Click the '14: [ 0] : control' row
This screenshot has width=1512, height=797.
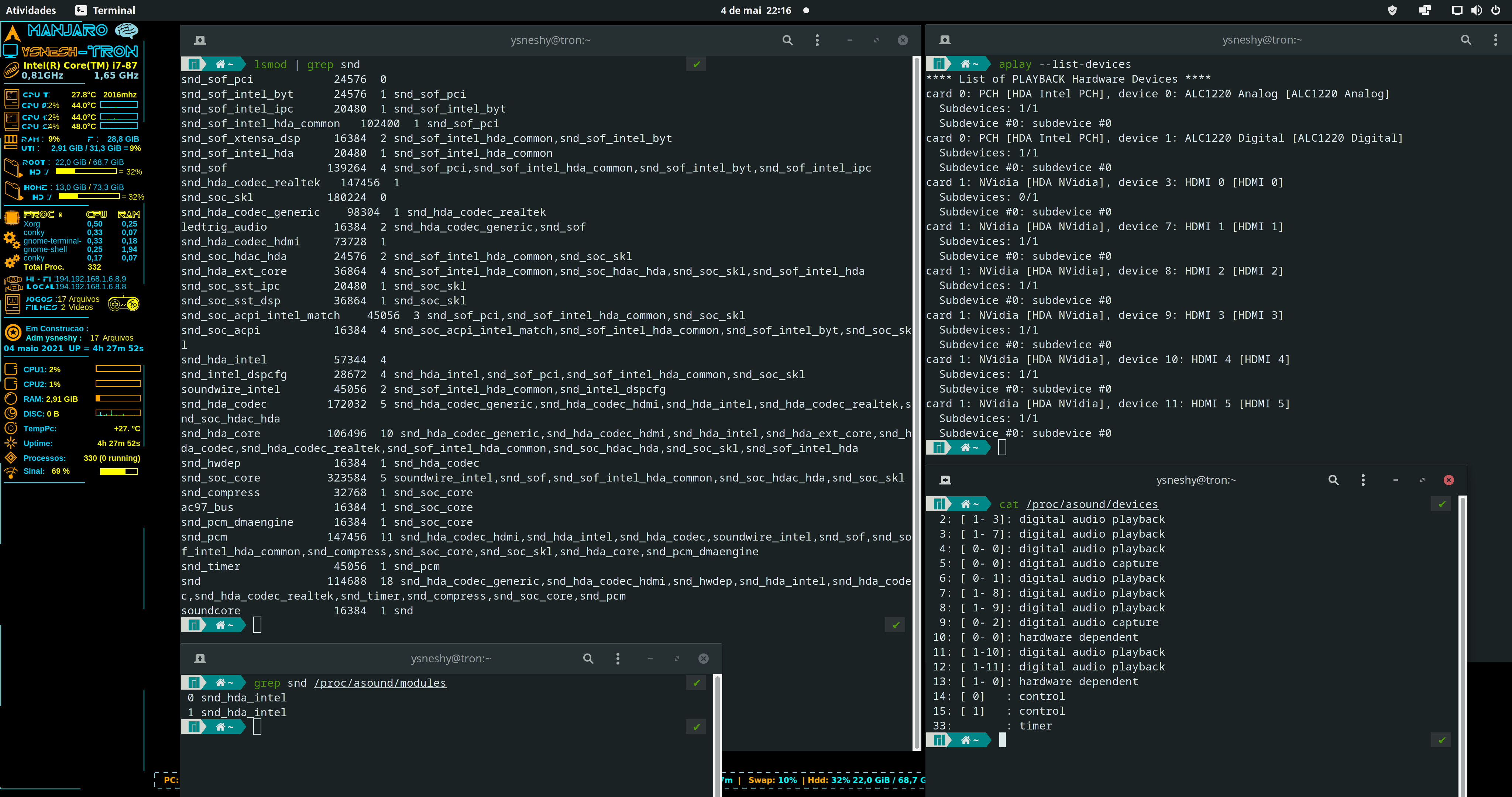click(999, 696)
